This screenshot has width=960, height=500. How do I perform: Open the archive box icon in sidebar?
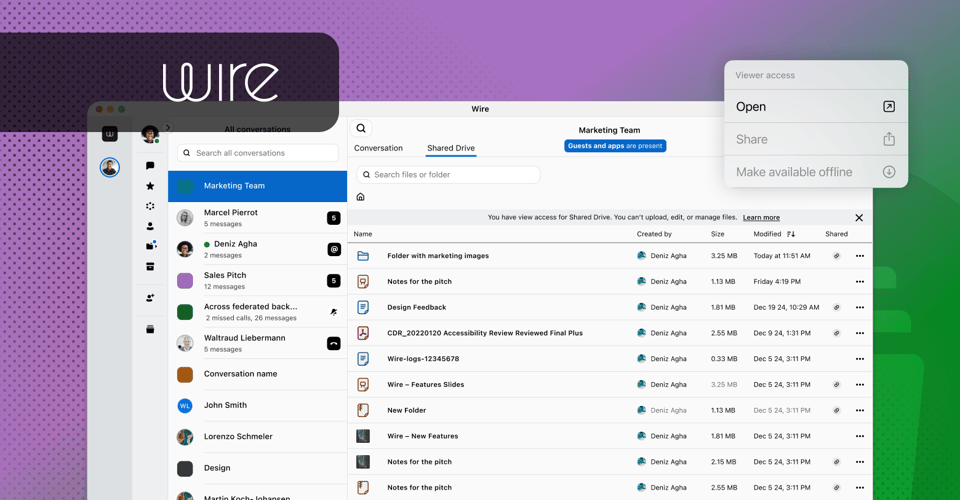pyautogui.click(x=150, y=266)
